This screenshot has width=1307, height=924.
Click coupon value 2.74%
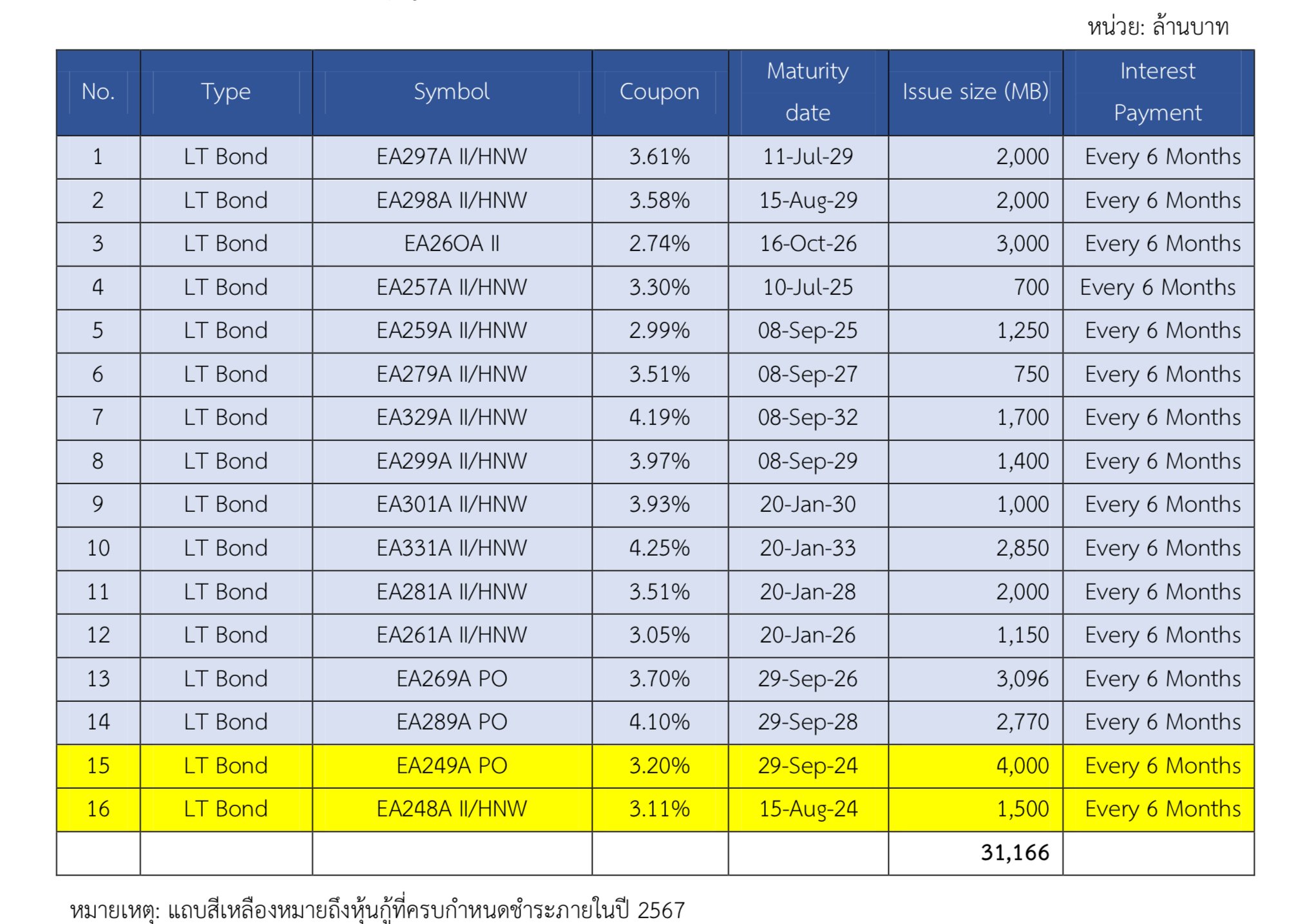coord(660,244)
